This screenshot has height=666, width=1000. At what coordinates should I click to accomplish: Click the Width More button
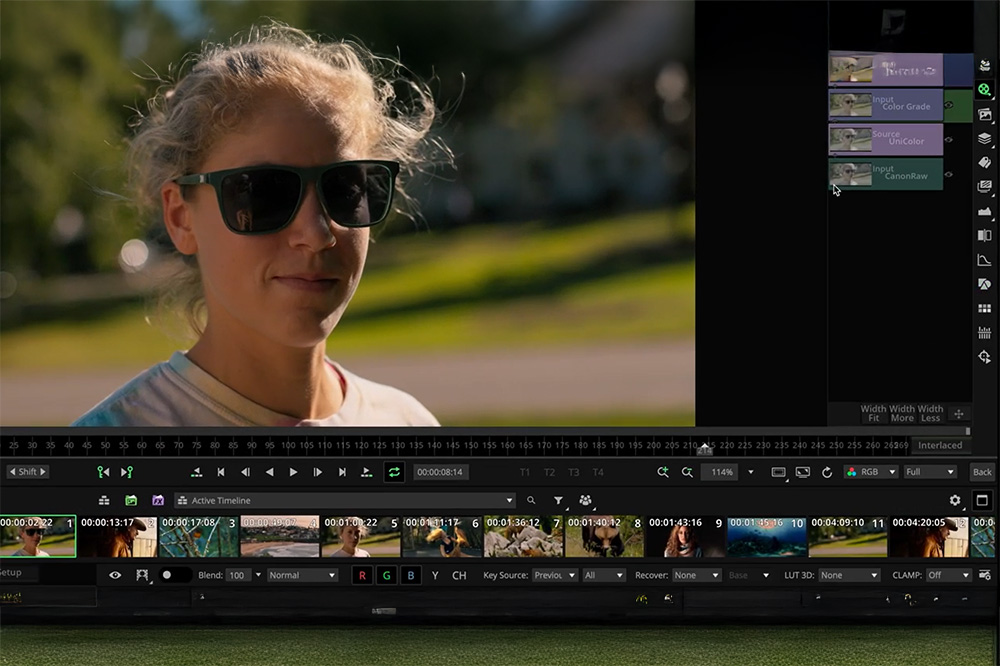902,413
